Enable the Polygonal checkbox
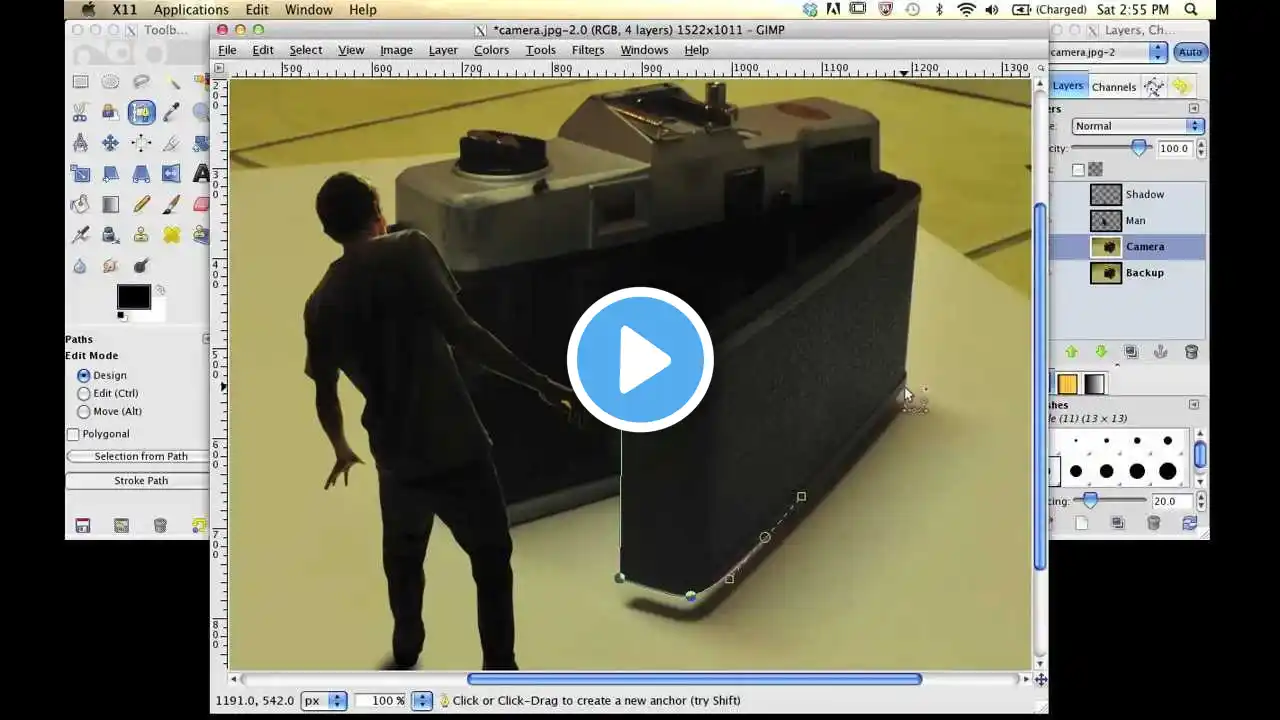1280x720 pixels. tap(73, 434)
